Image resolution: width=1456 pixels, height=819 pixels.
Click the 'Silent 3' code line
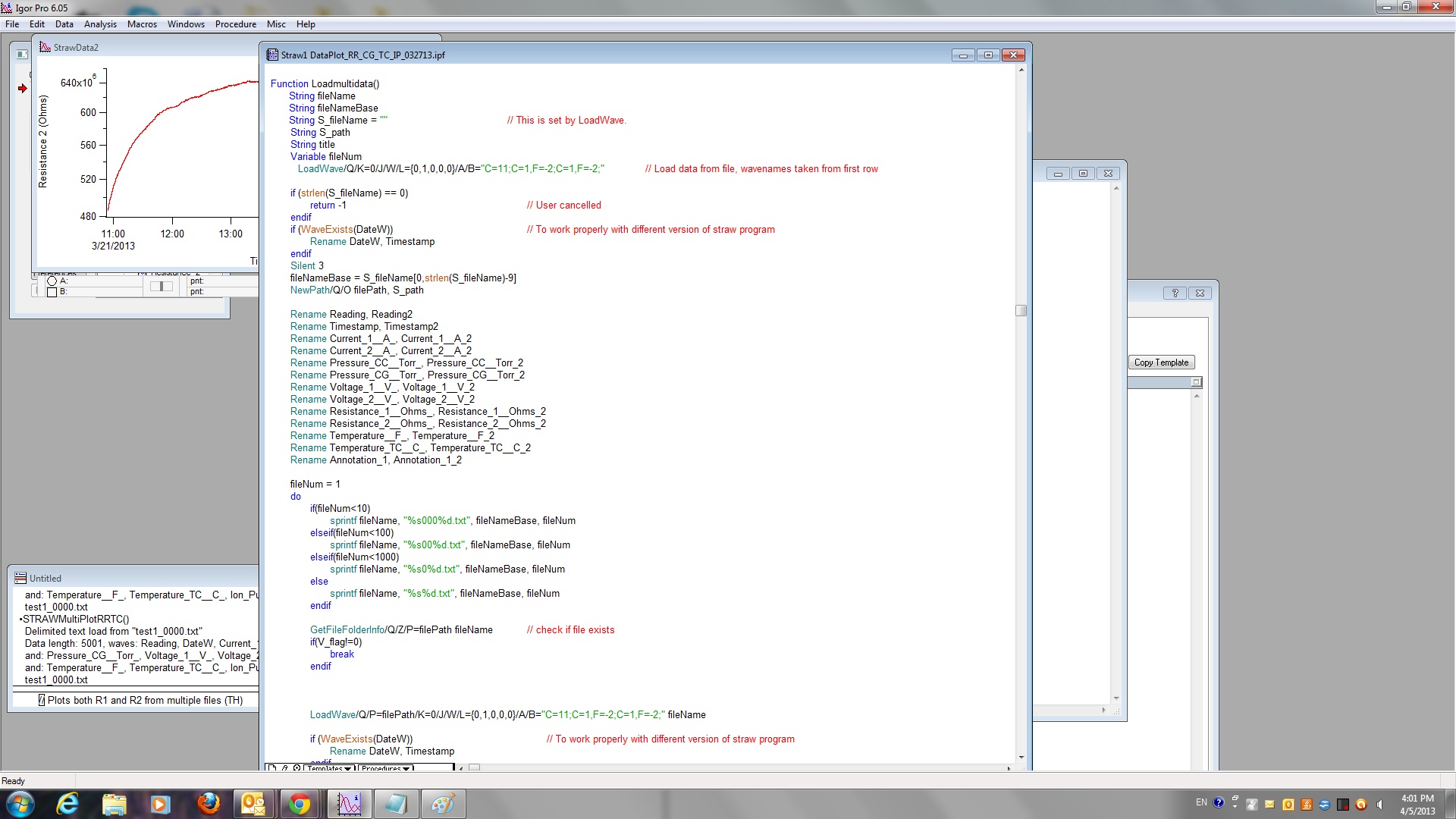click(306, 265)
